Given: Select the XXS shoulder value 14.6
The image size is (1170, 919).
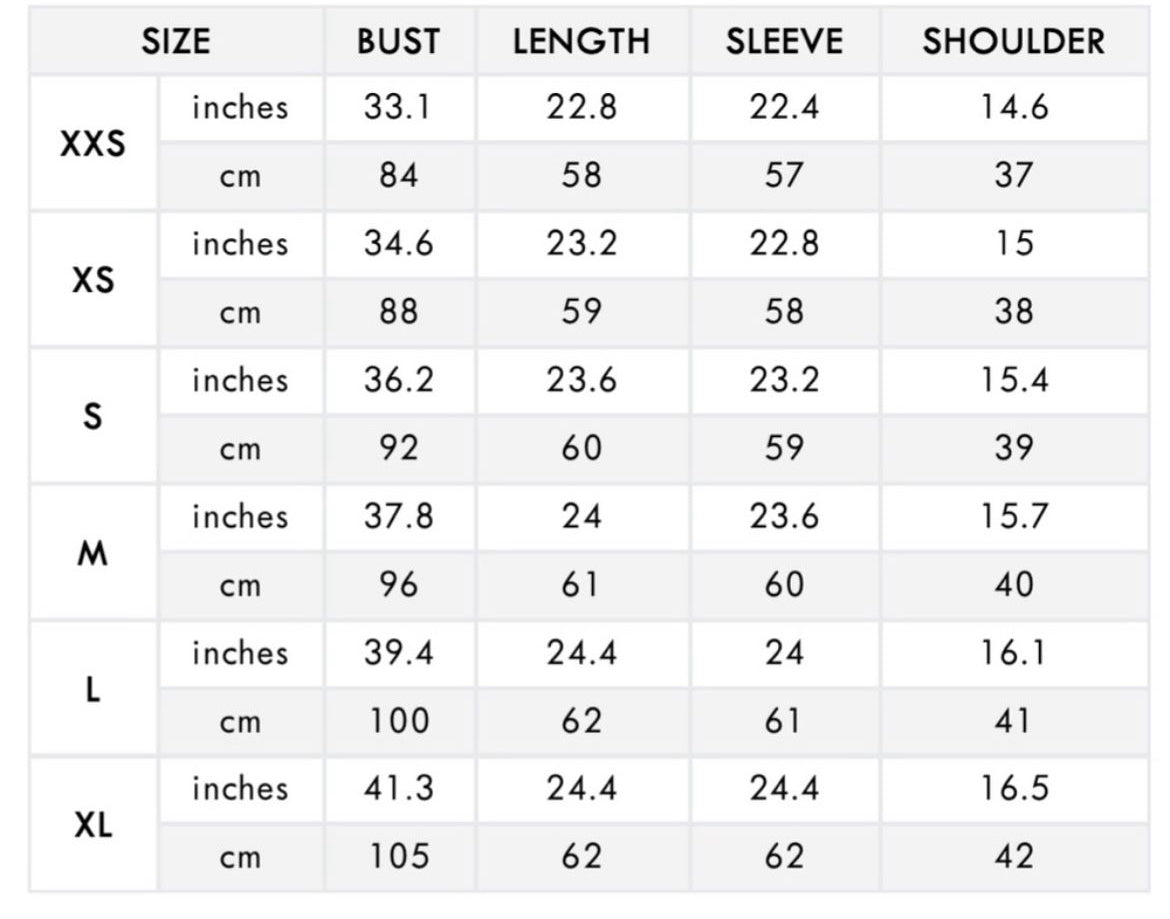Looking at the screenshot, I should point(1014,107).
